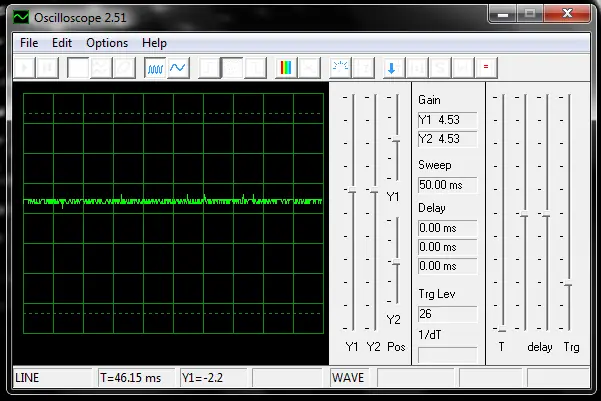Select the single sine wave display icon
Screen dimensions: 601x401
click(178, 68)
